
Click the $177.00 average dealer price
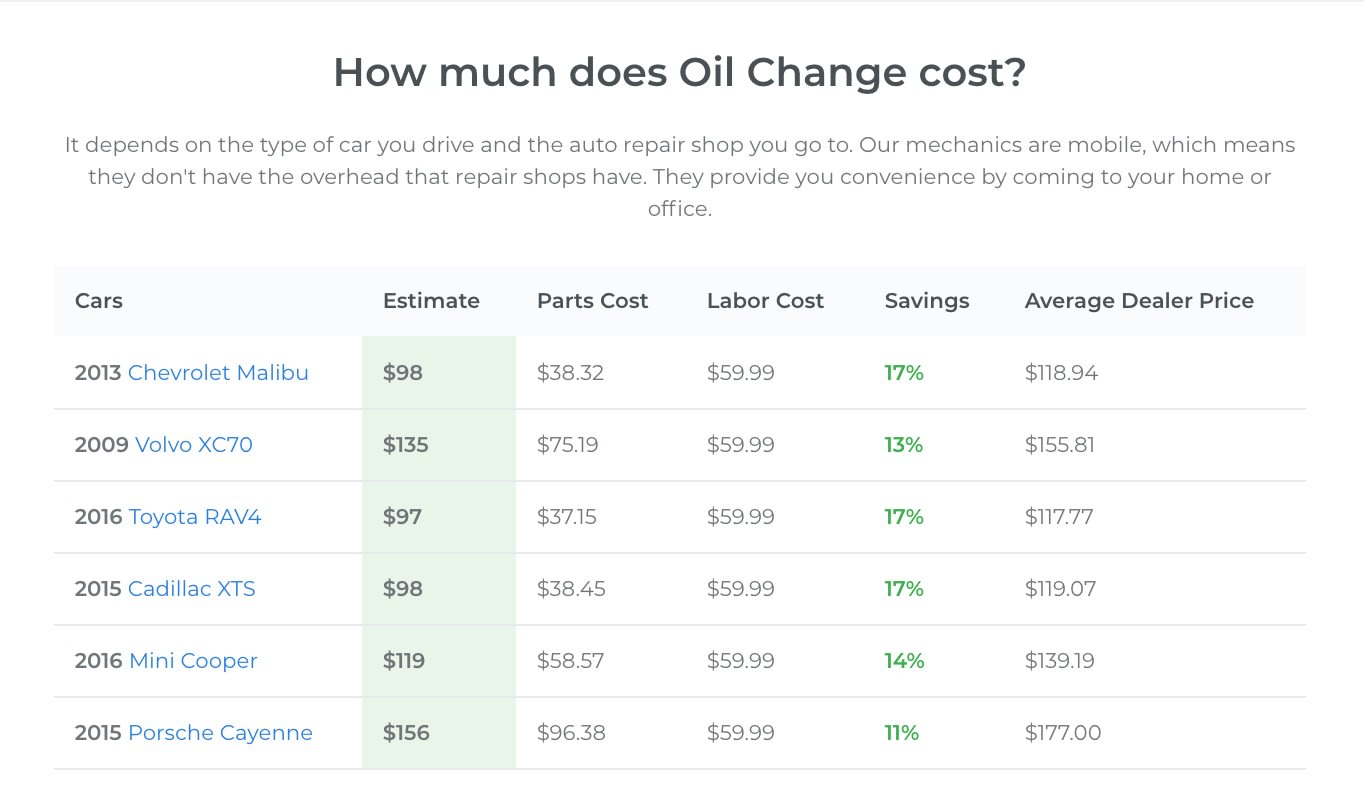(1063, 733)
